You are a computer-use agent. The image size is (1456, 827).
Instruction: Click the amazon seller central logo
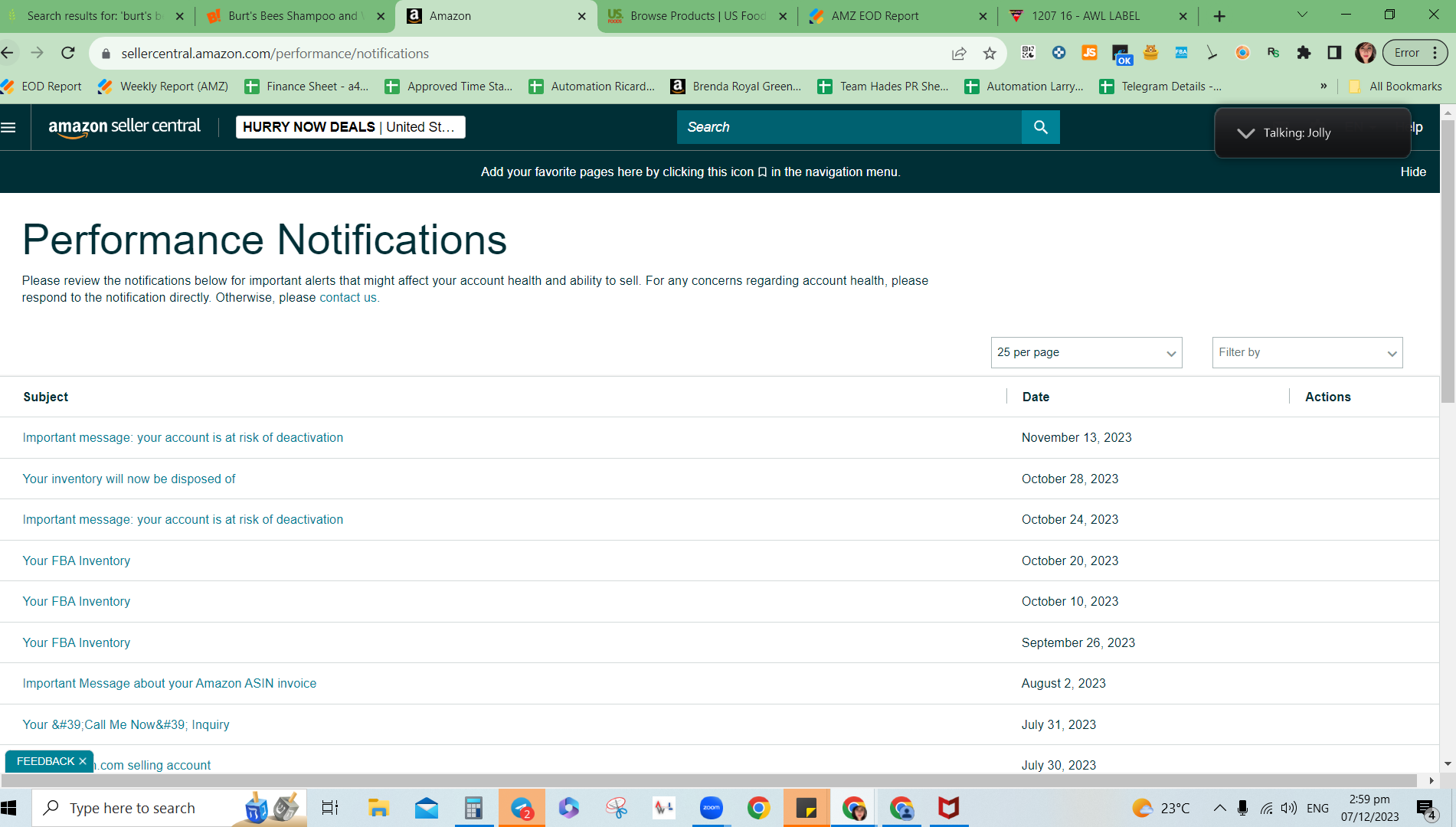tap(124, 127)
